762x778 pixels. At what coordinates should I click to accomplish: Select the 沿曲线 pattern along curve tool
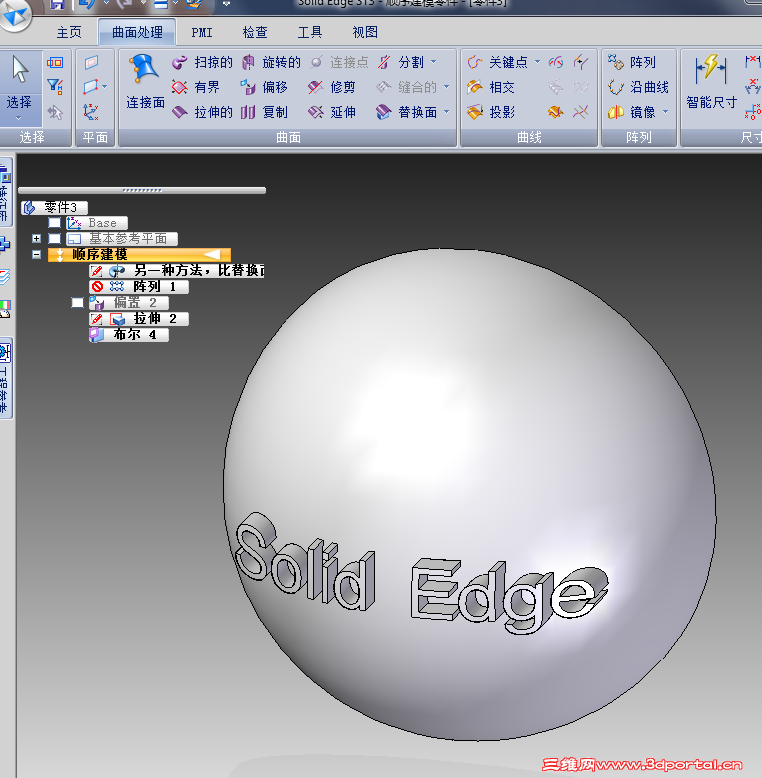638,87
